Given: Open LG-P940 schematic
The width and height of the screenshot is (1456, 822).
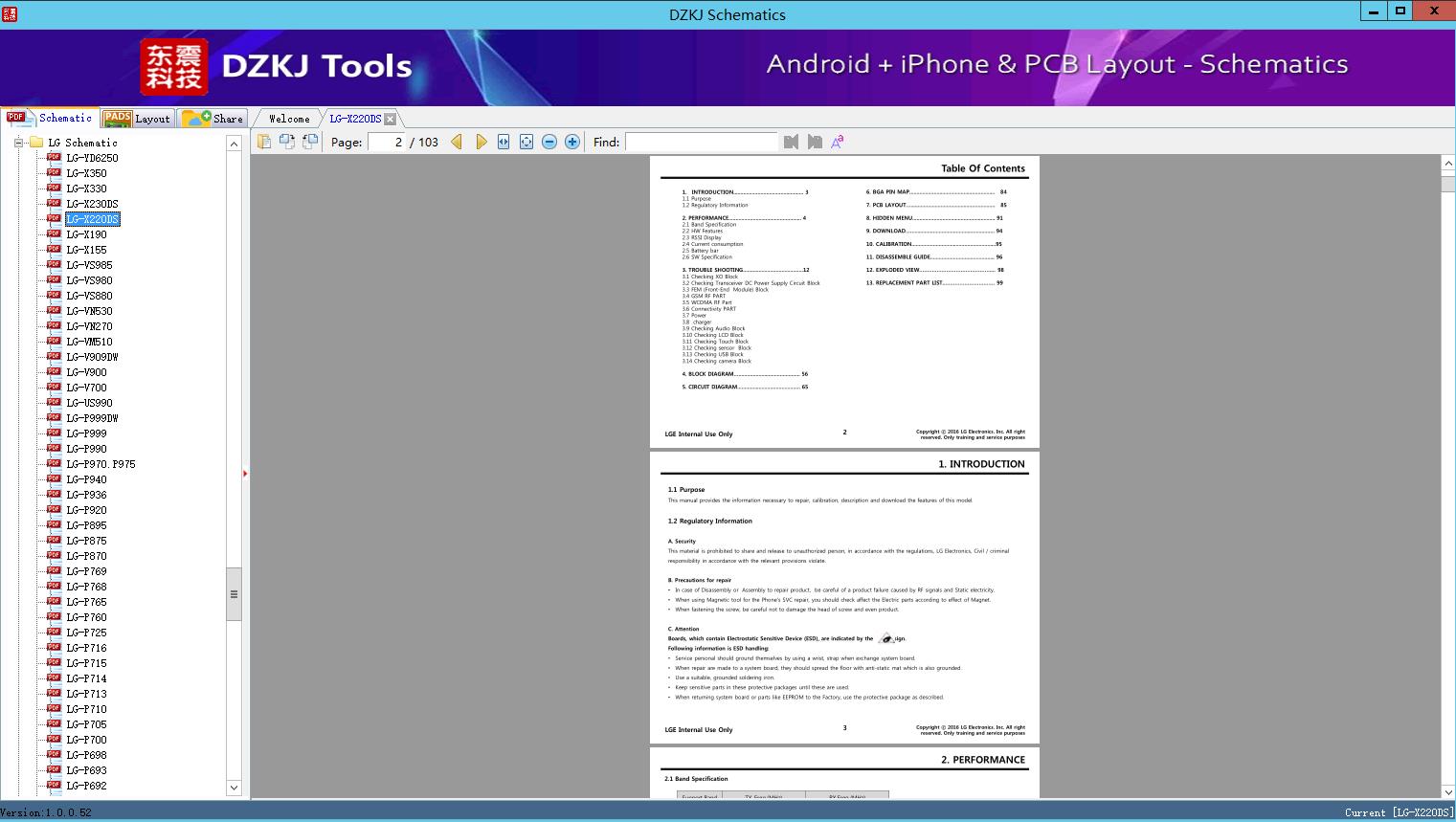Looking at the screenshot, I should (86, 479).
